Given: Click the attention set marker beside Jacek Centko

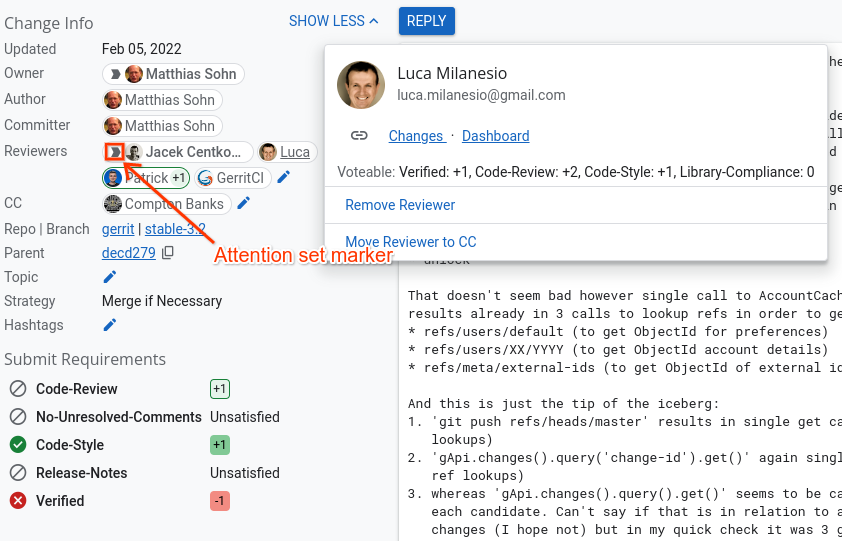Looking at the screenshot, I should tap(115, 152).
